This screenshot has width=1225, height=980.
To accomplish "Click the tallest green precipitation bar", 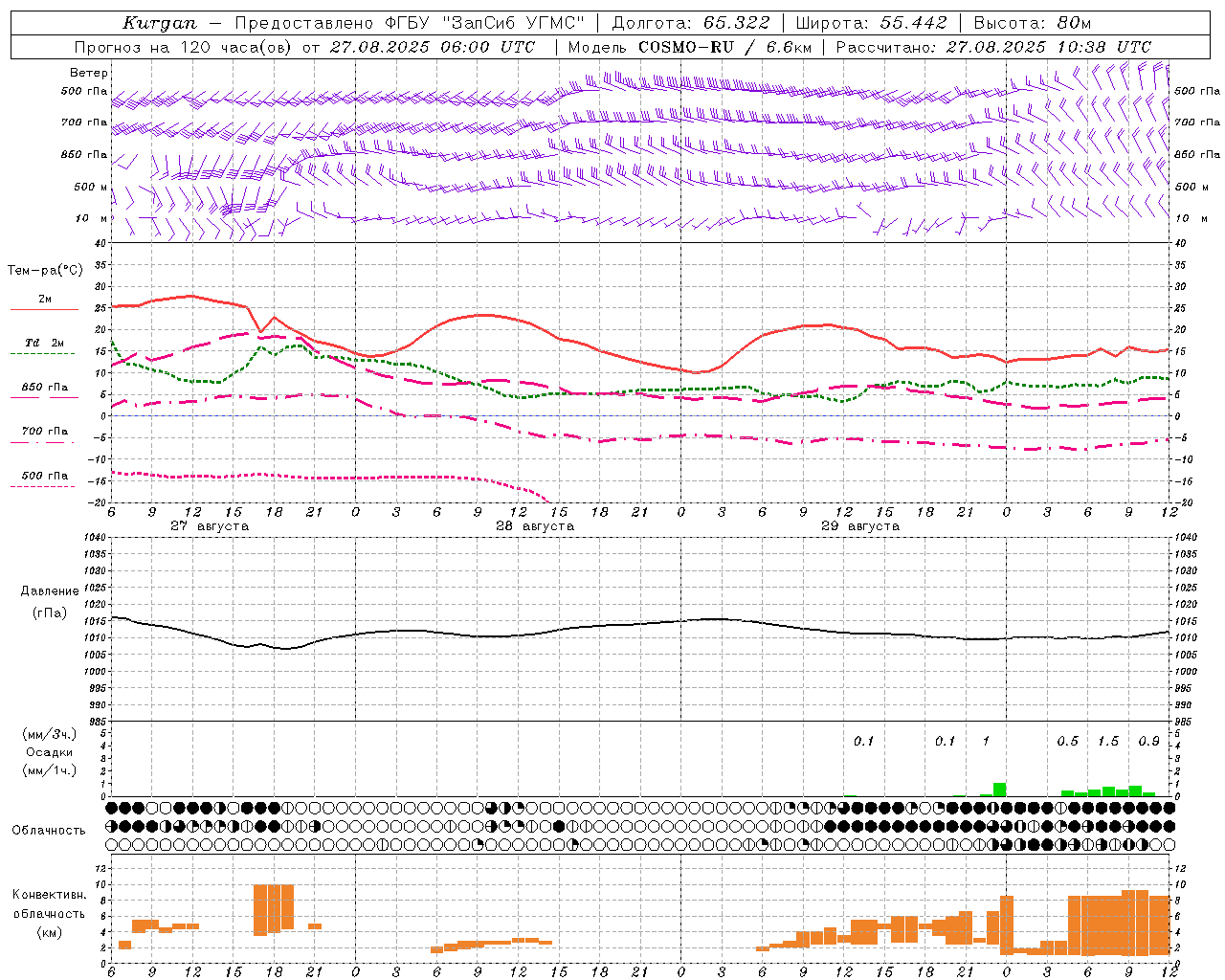I will (999, 790).
